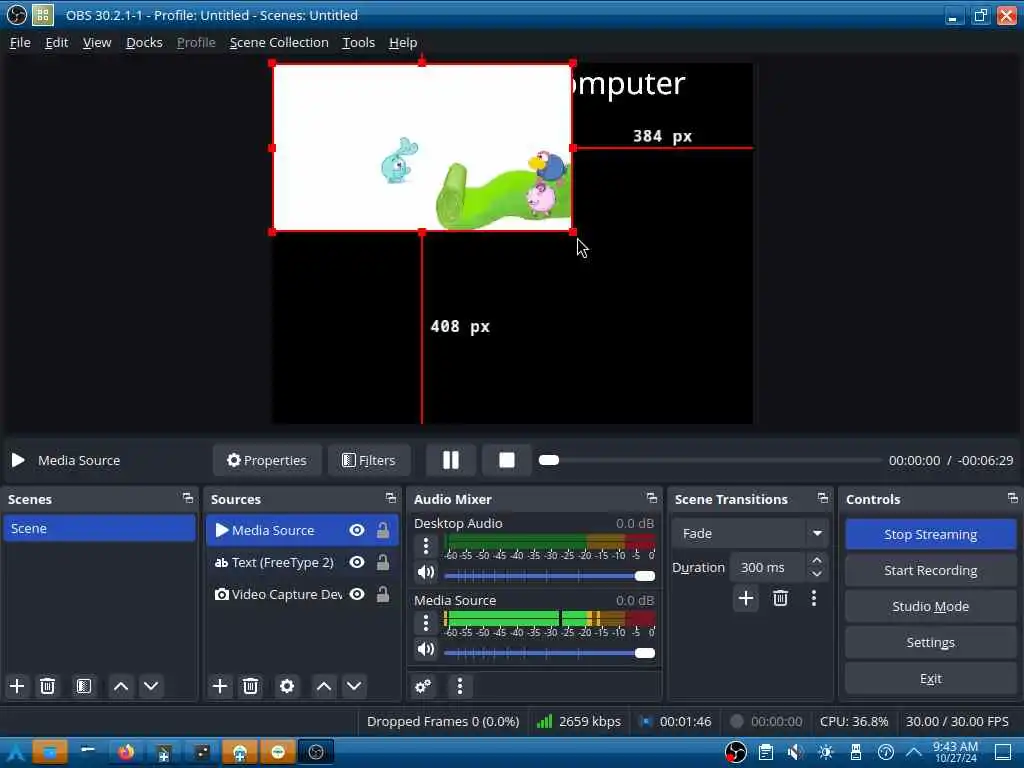Click OBS tray icon in system tray
This screenshot has height=768, width=1024.
click(x=735, y=752)
